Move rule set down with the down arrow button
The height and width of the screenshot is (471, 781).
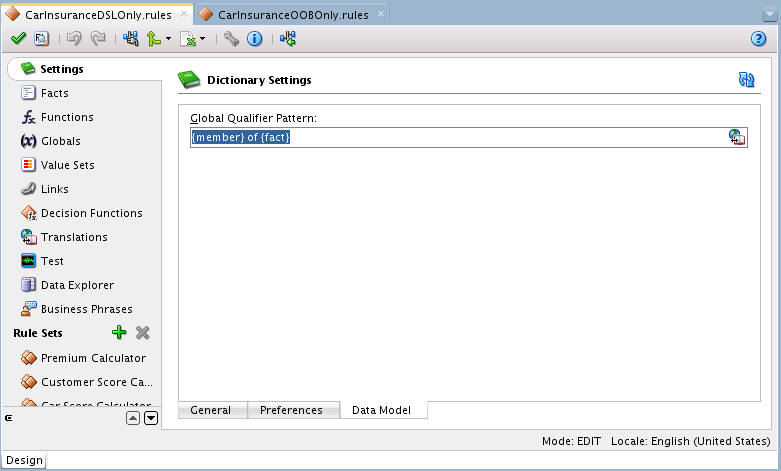click(151, 418)
